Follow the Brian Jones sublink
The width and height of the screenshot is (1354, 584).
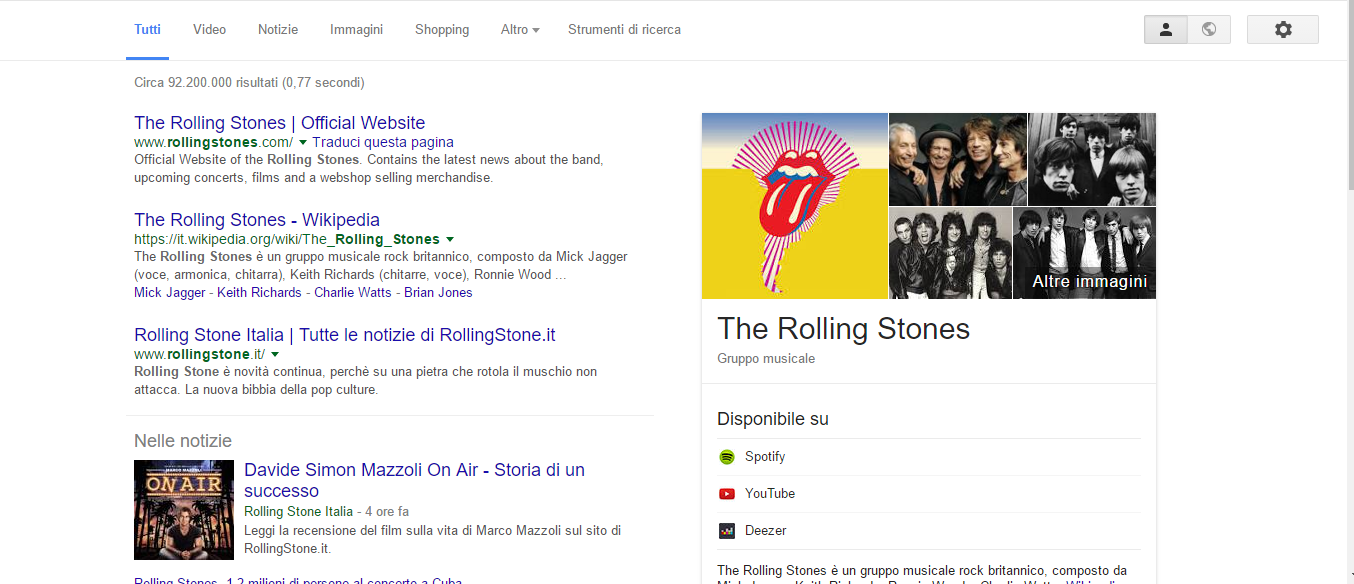pyautogui.click(x=438, y=293)
